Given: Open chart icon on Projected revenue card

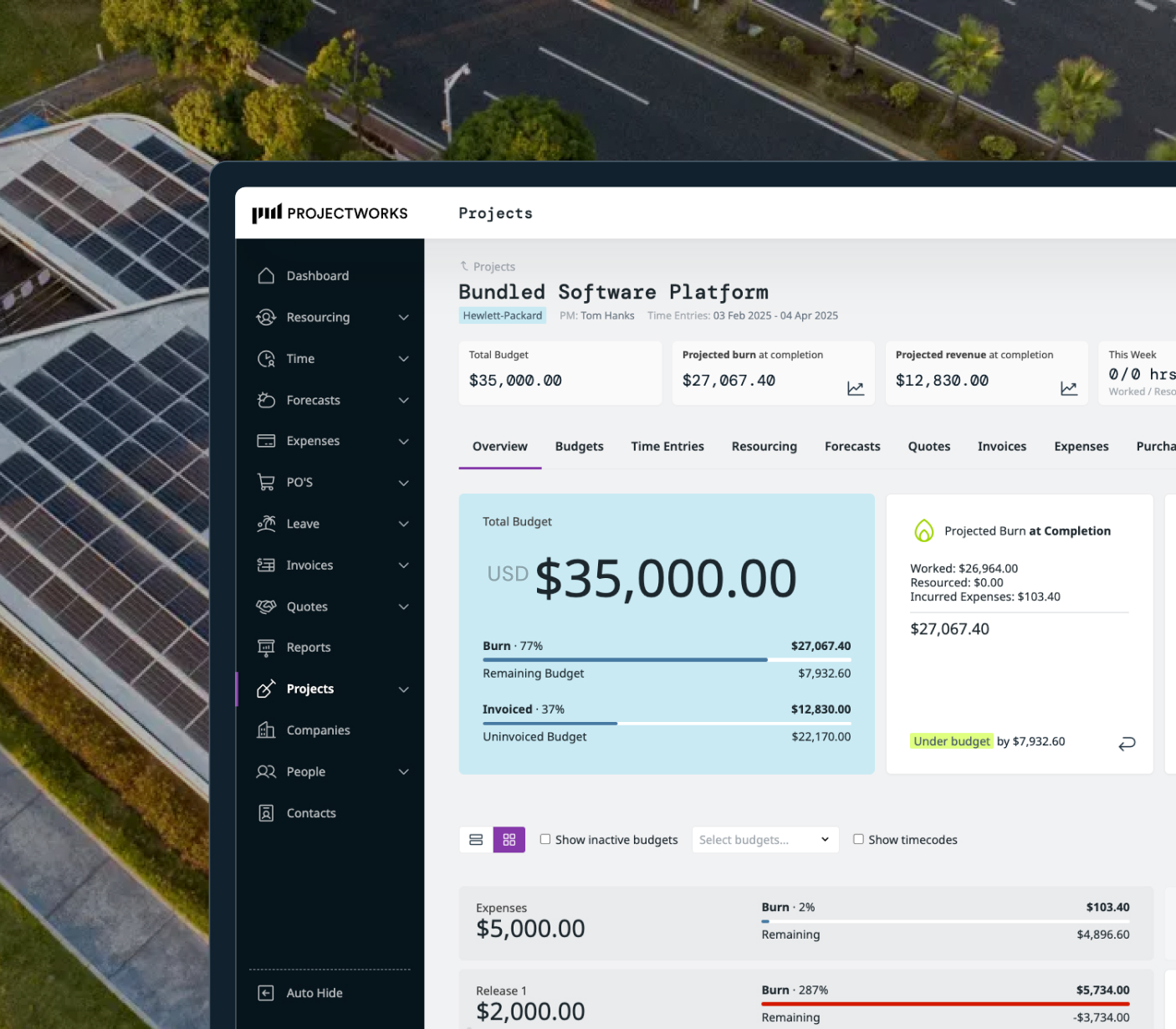Looking at the screenshot, I should 1069,388.
